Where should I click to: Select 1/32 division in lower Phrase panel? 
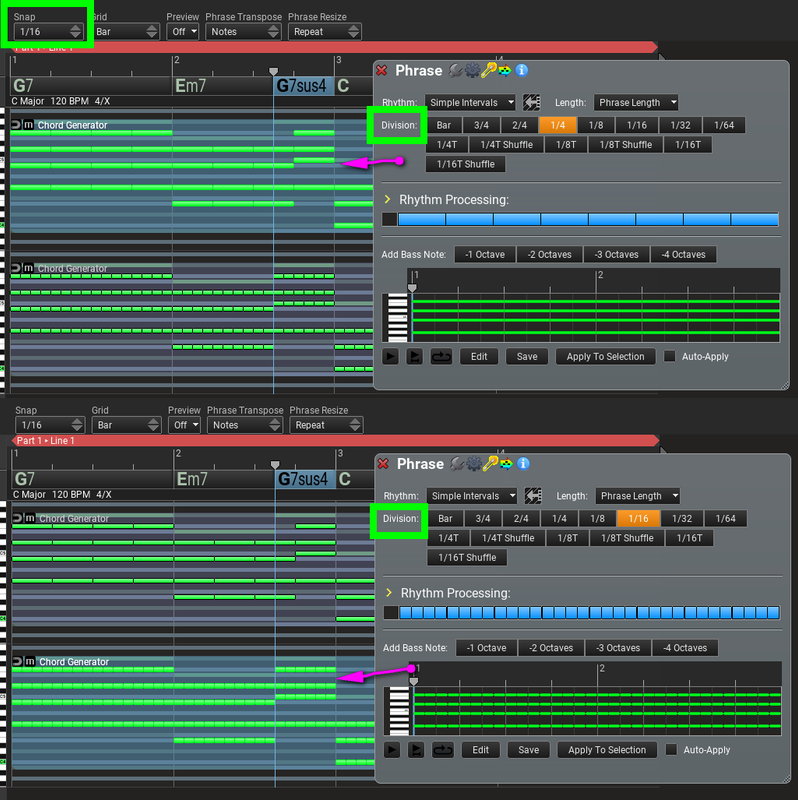coord(682,518)
